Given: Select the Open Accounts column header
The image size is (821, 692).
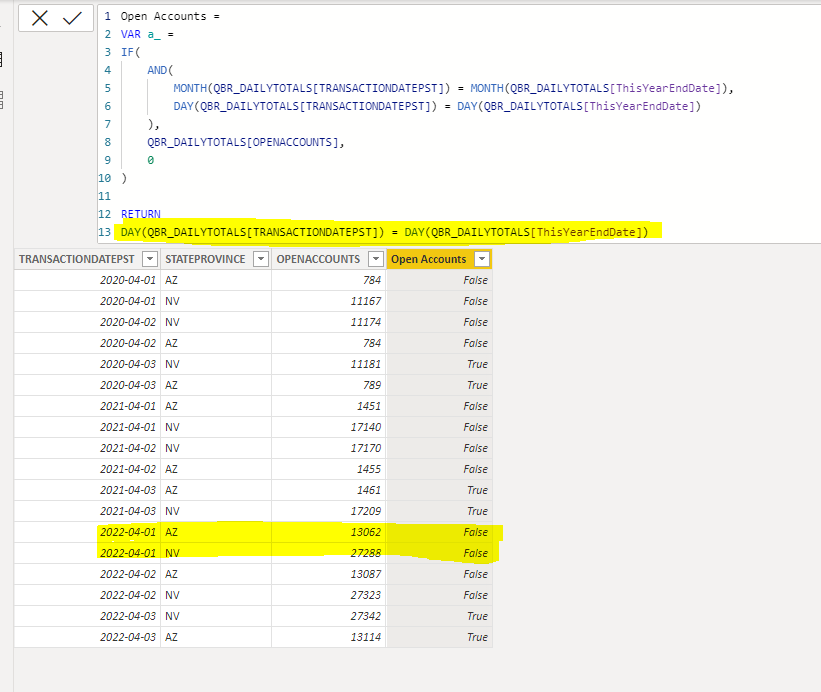Looking at the screenshot, I should pyautogui.click(x=428, y=259).
